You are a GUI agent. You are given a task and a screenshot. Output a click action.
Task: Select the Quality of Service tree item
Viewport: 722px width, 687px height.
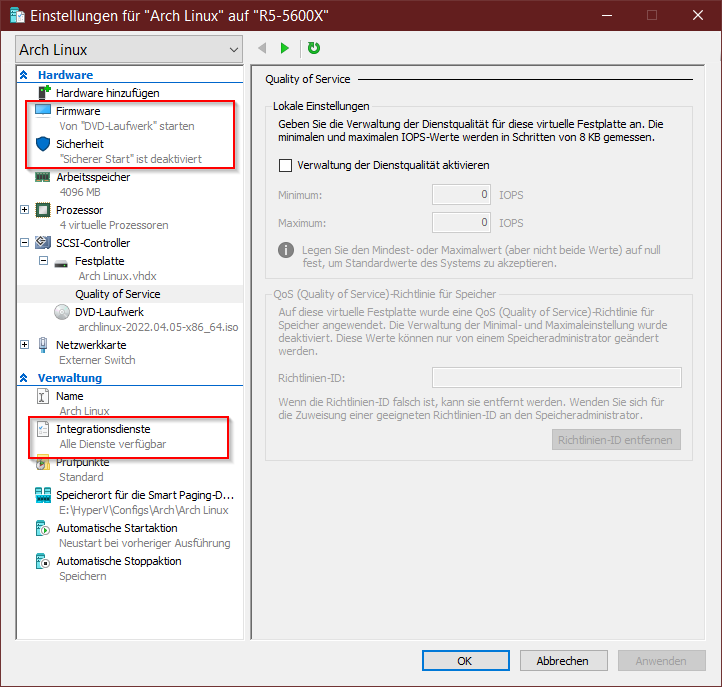pyautogui.click(x=118, y=294)
